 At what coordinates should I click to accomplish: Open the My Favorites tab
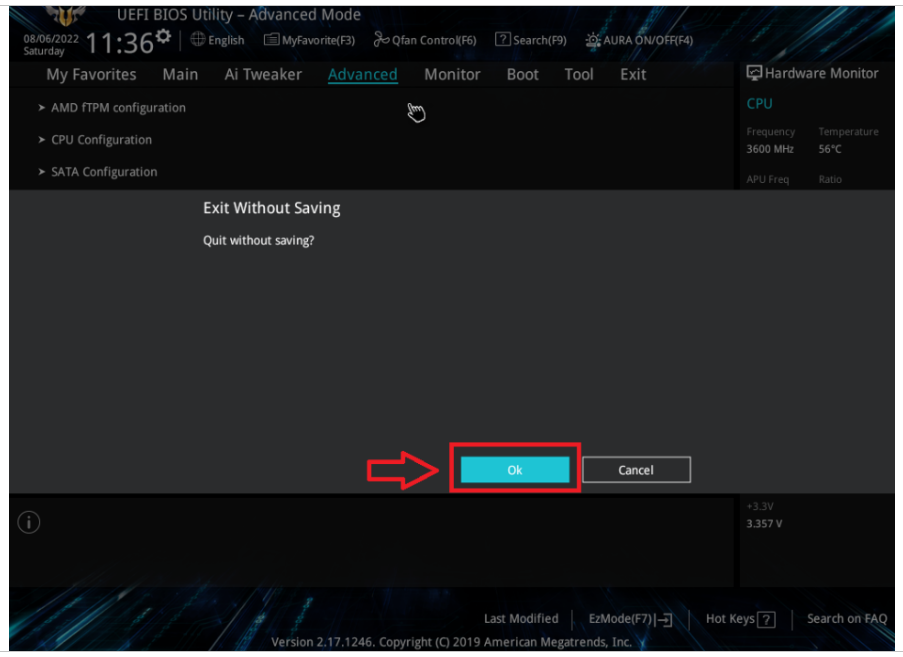91,74
